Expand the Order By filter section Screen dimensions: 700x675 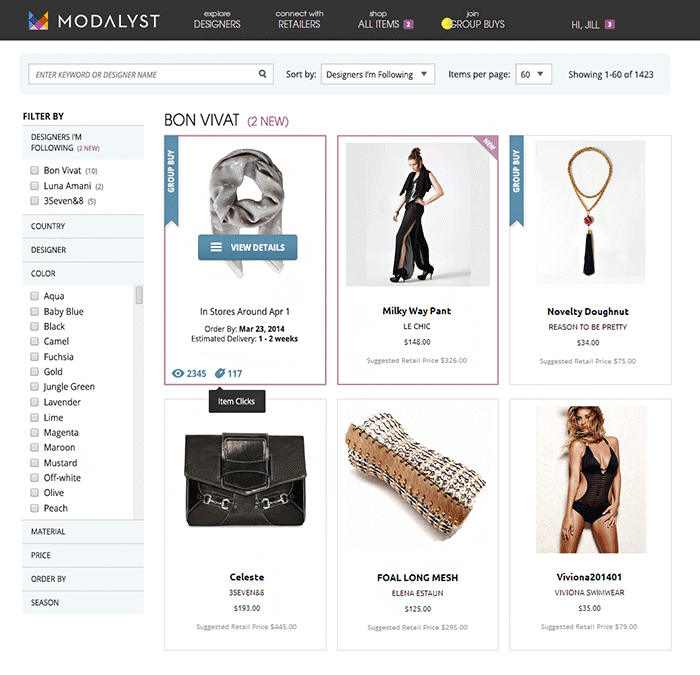pyautogui.click(x=83, y=579)
